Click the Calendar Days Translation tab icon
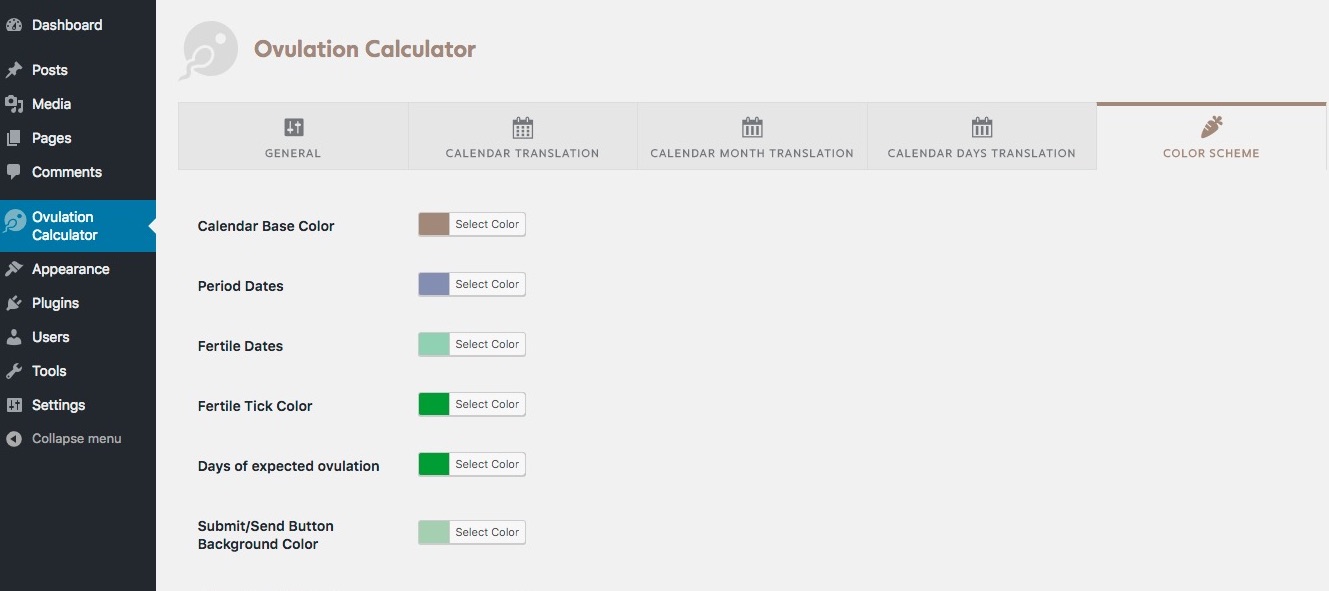The height and width of the screenshot is (591, 1329). pos(982,127)
